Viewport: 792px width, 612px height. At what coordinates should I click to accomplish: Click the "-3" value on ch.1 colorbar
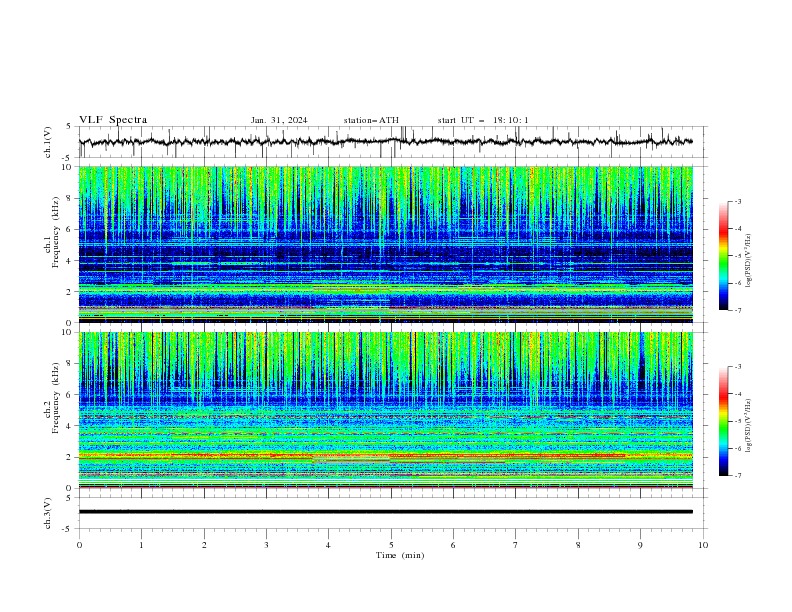(737, 201)
